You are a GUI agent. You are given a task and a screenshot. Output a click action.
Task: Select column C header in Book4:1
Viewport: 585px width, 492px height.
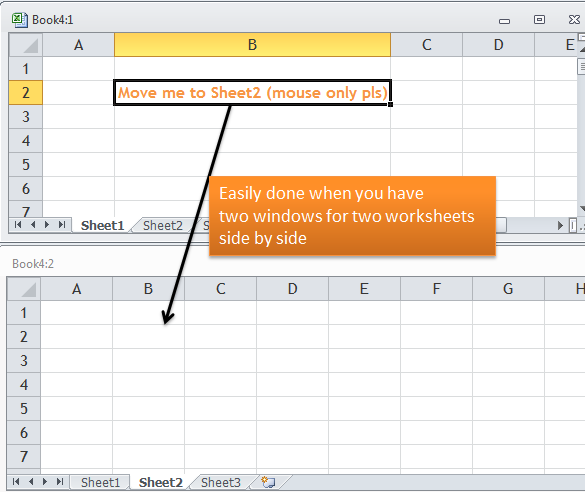(x=426, y=45)
